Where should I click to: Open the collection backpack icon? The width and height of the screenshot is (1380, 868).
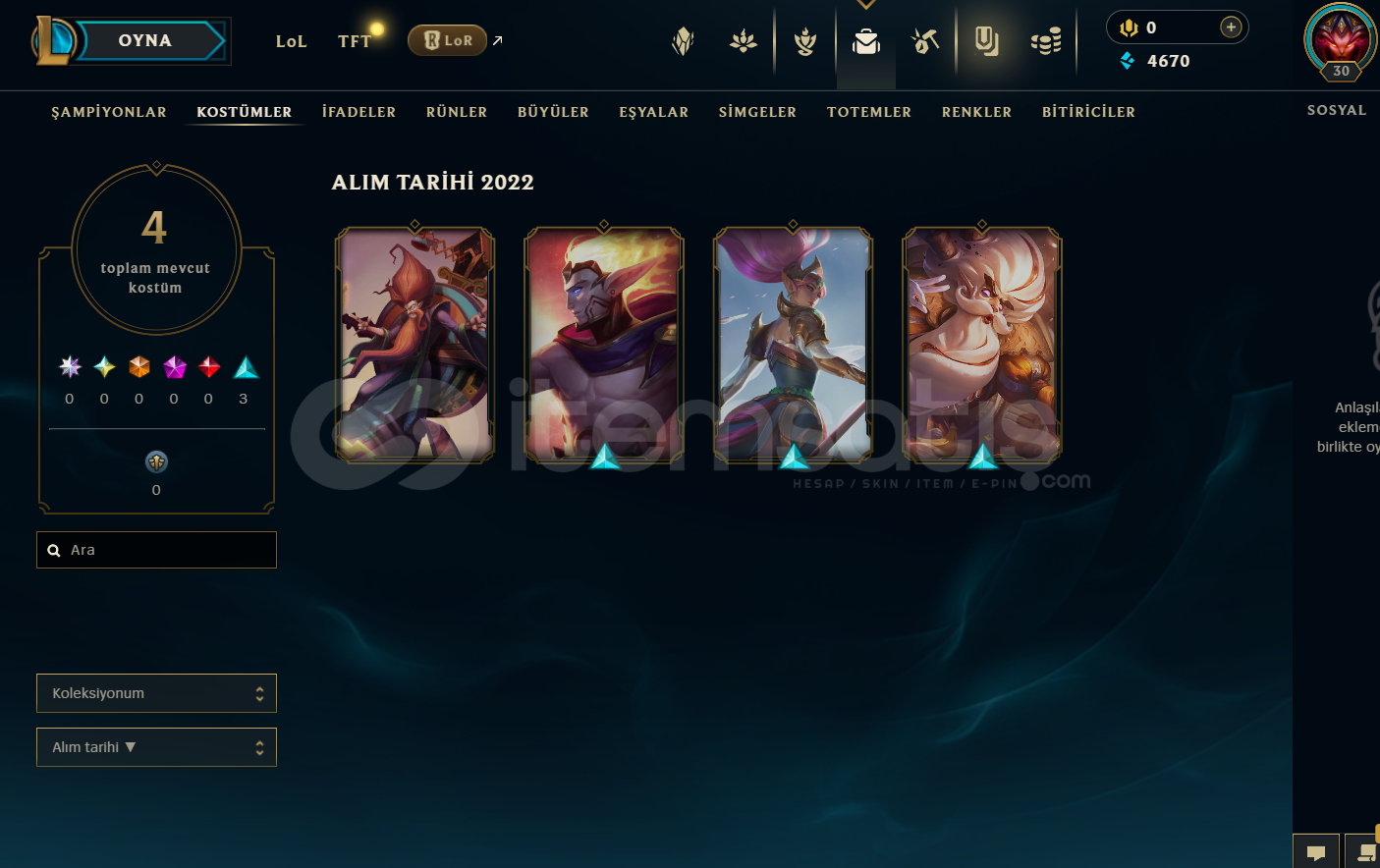point(866,41)
